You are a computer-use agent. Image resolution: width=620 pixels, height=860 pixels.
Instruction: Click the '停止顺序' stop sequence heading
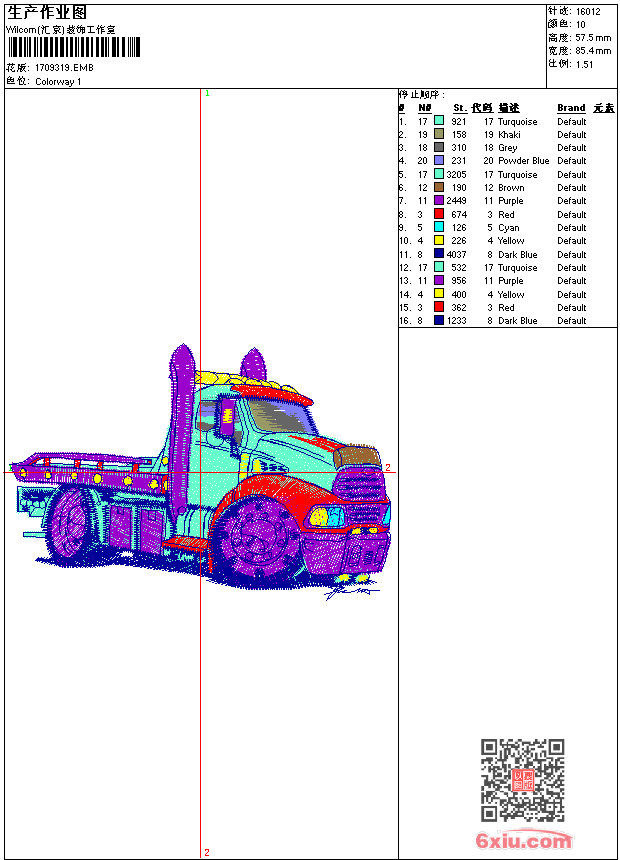[x=421, y=95]
